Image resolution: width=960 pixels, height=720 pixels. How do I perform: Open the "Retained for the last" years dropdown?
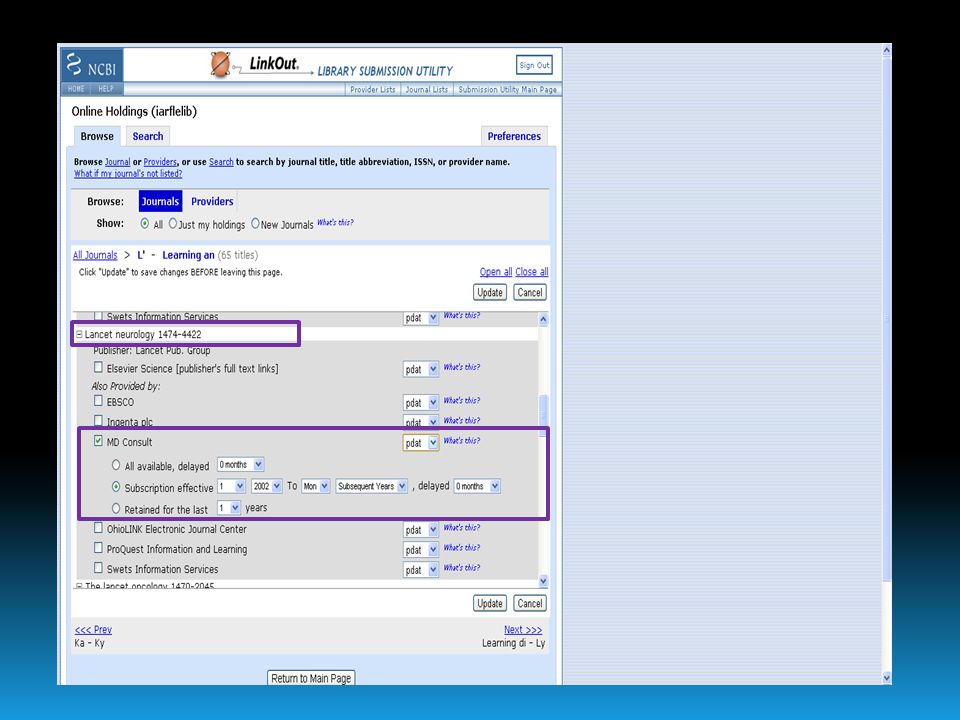(x=229, y=508)
